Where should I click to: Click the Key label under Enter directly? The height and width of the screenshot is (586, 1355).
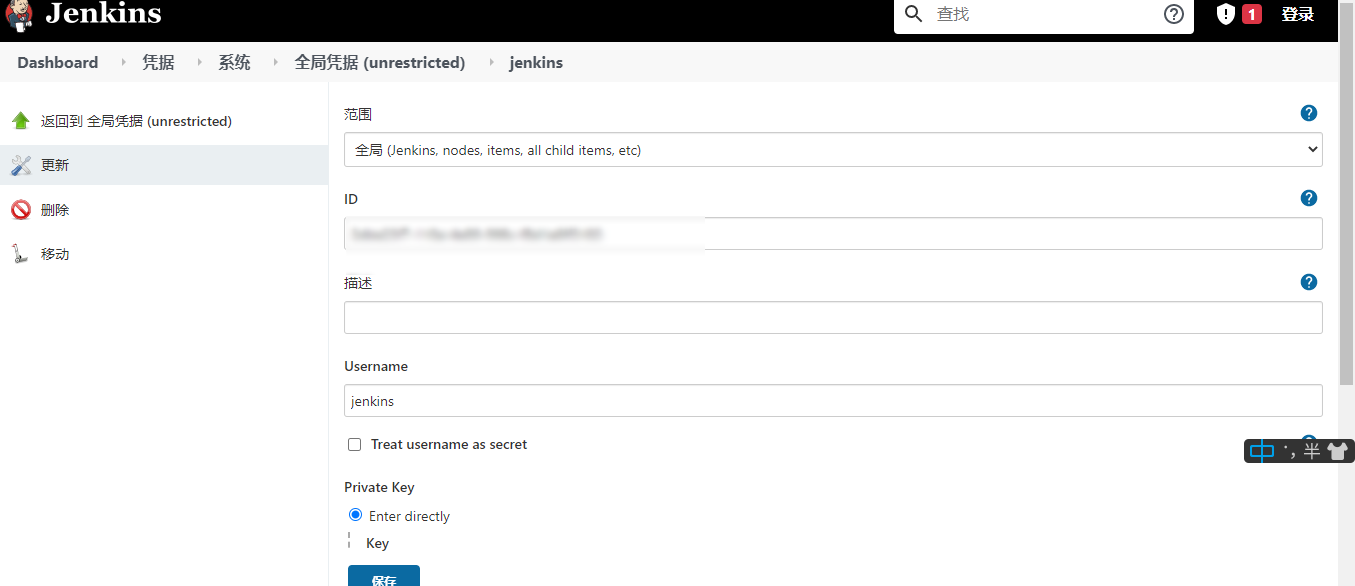[377, 543]
